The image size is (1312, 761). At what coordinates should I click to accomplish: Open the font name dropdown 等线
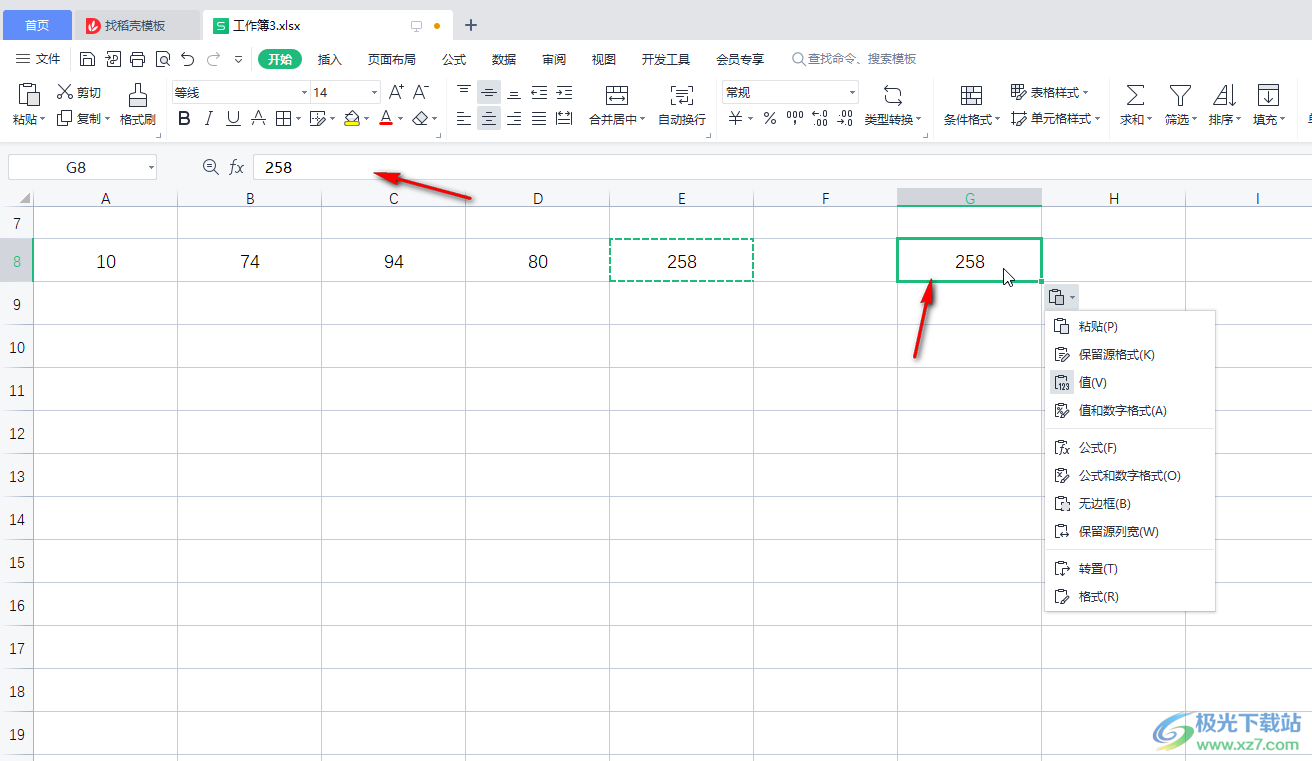click(304, 93)
